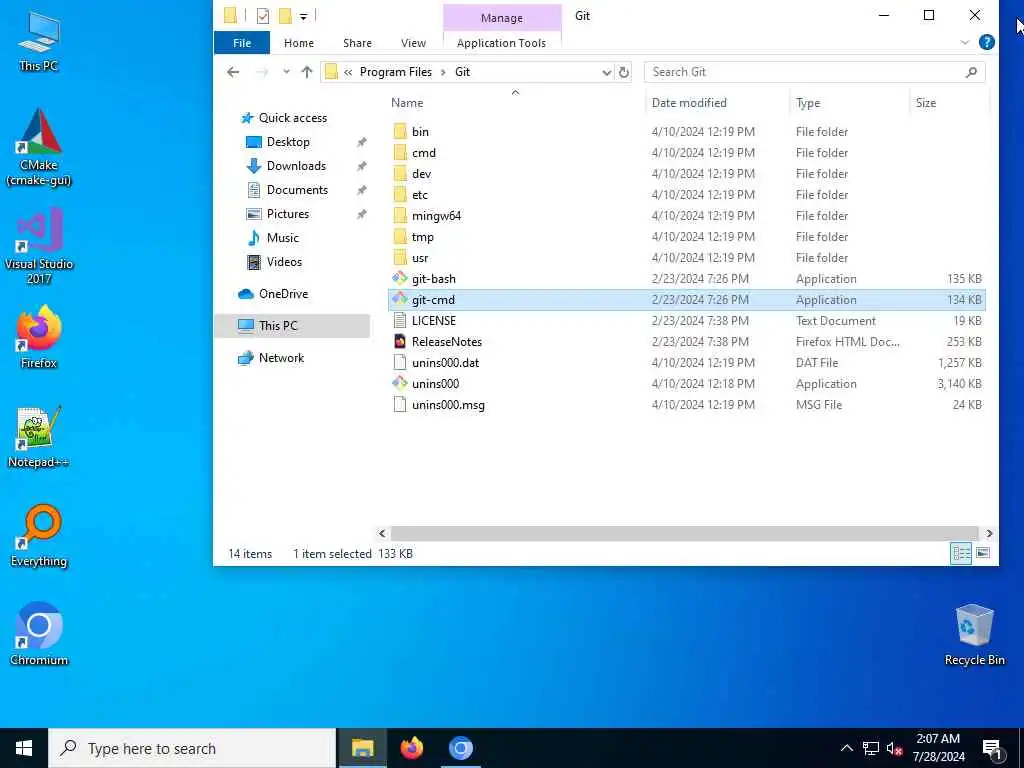Image resolution: width=1024 pixels, height=768 pixels.
Task: Open Explorer Help question mark
Action: coord(986,42)
